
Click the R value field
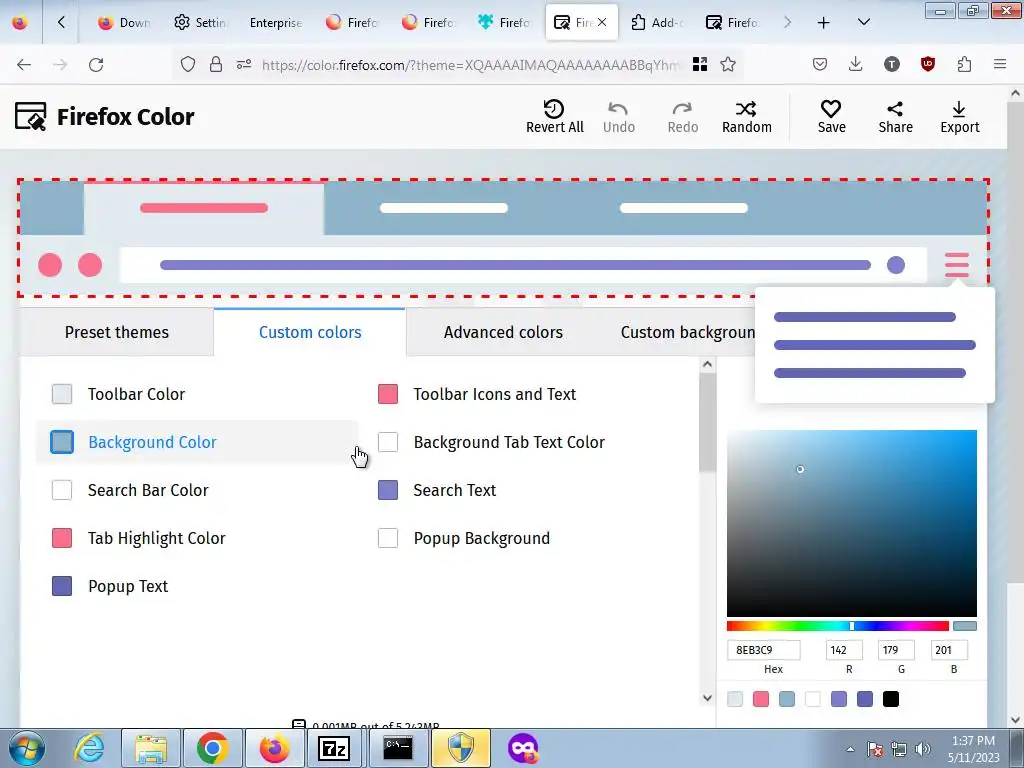point(844,650)
